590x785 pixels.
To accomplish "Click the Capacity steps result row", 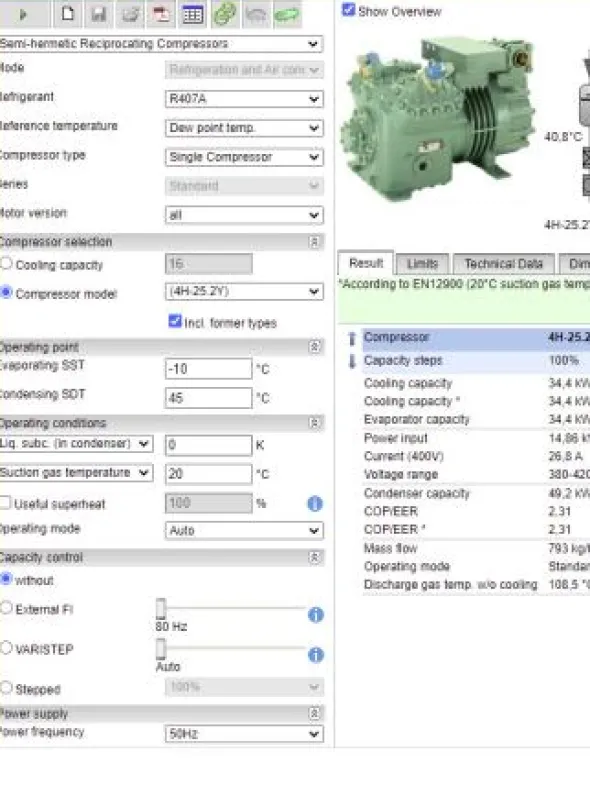I will 476,360.
